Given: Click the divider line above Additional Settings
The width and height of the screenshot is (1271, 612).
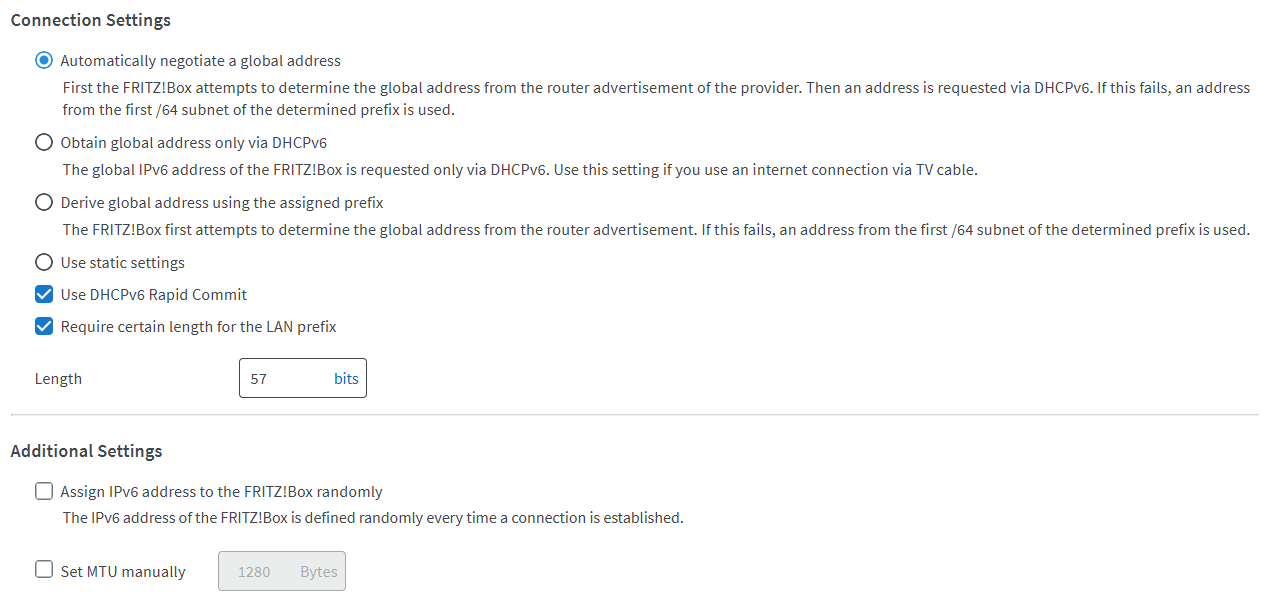Looking at the screenshot, I should point(634,414).
